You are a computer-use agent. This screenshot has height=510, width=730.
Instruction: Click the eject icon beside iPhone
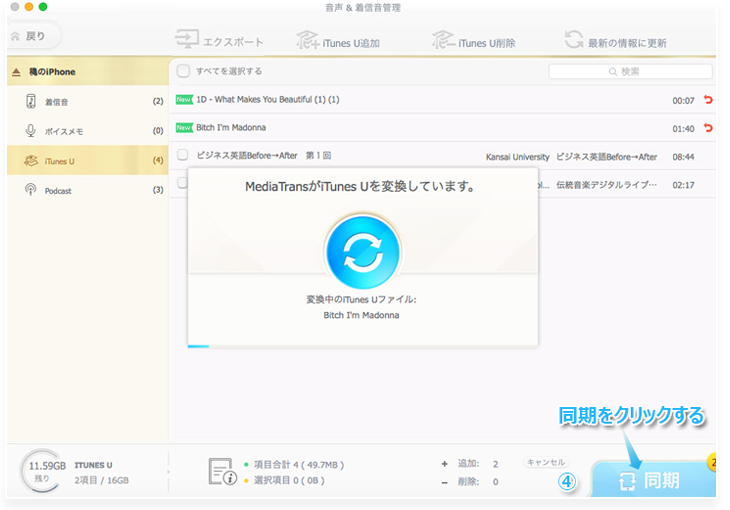point(16,72)
